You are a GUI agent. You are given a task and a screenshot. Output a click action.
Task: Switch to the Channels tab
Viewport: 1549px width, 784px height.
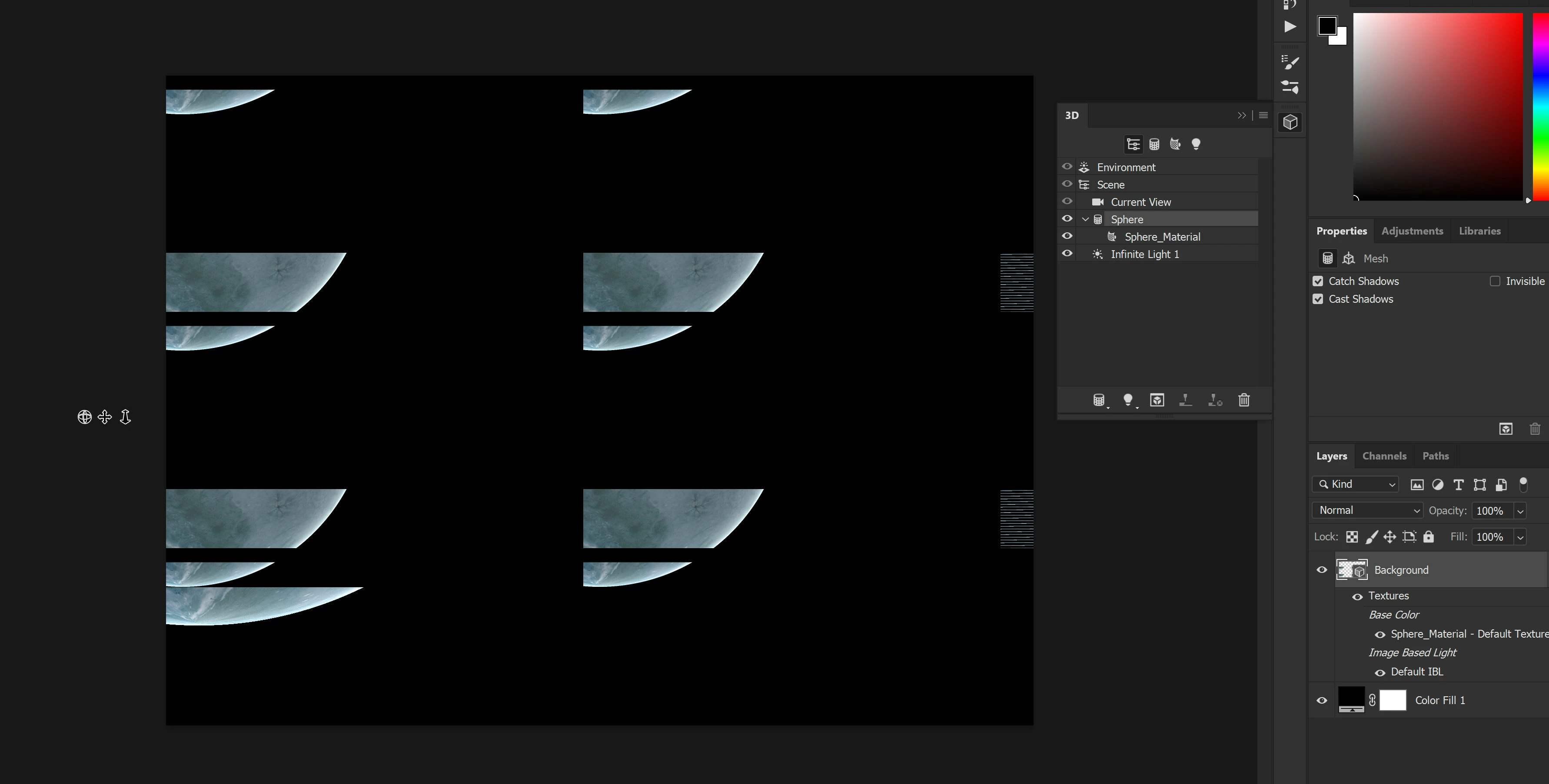coord(1384,456)
